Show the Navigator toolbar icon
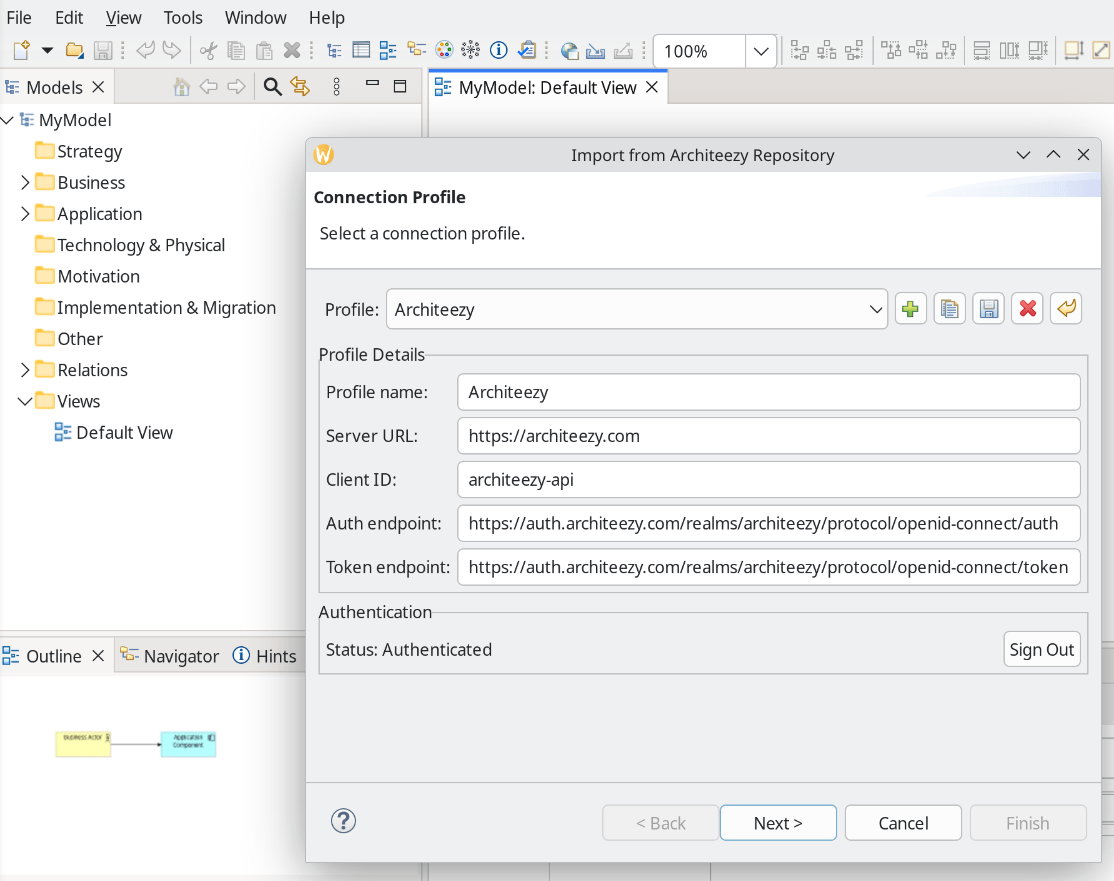This screenshot has height=881, width=1114. [416, 50]
